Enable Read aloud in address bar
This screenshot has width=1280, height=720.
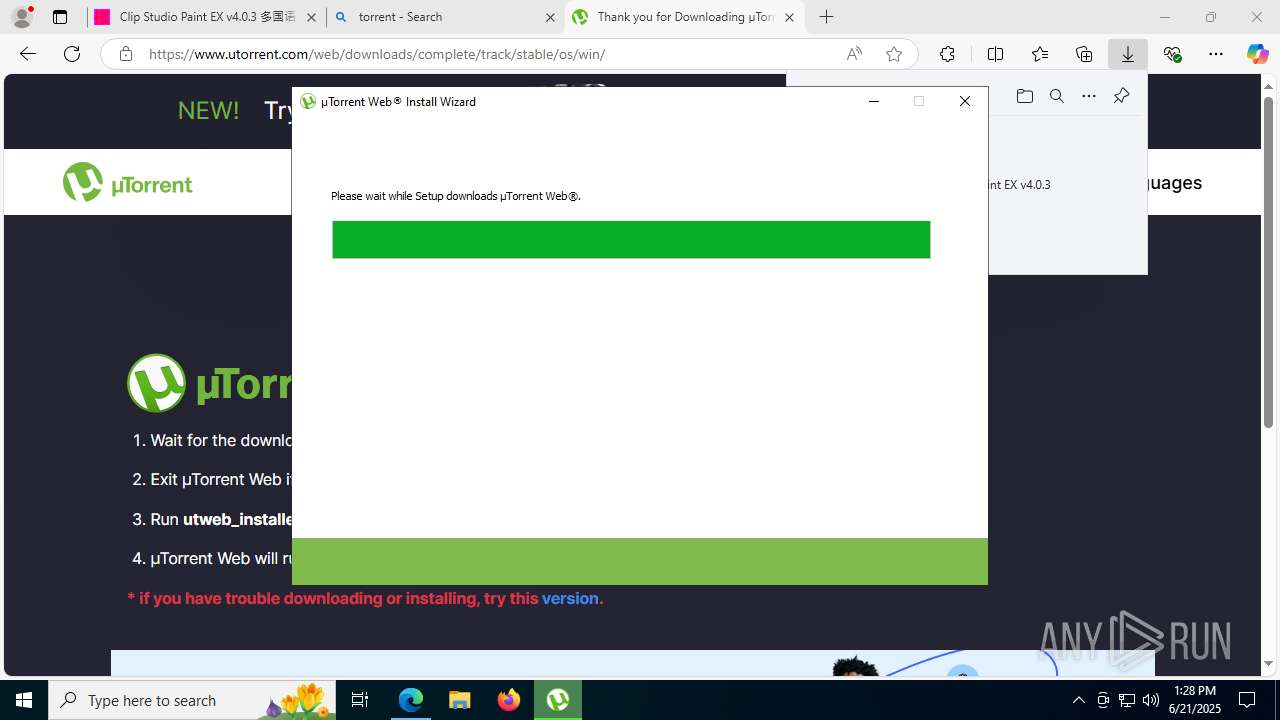click(854, 54)
